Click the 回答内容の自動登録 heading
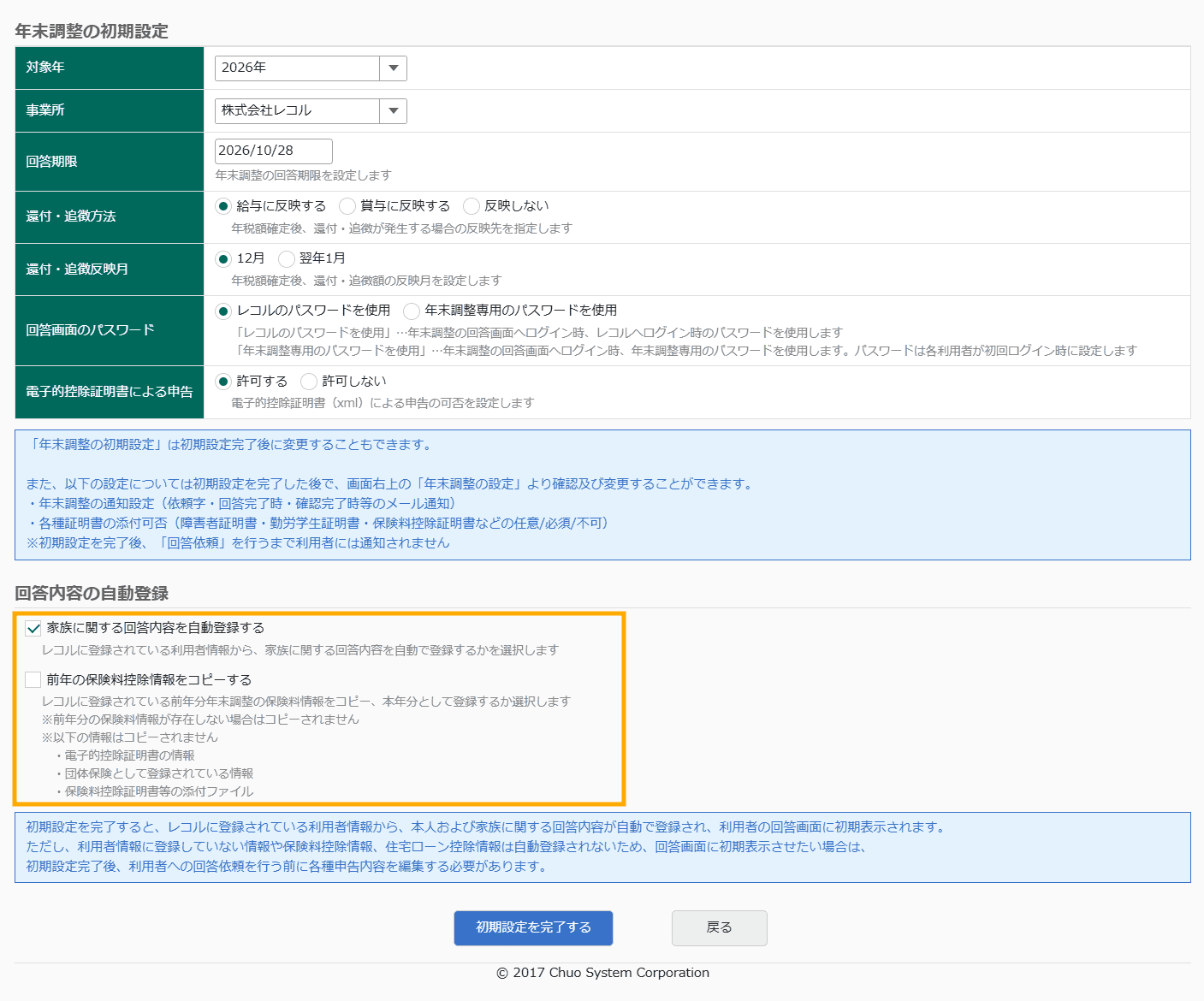 click(x=92, y=594)
